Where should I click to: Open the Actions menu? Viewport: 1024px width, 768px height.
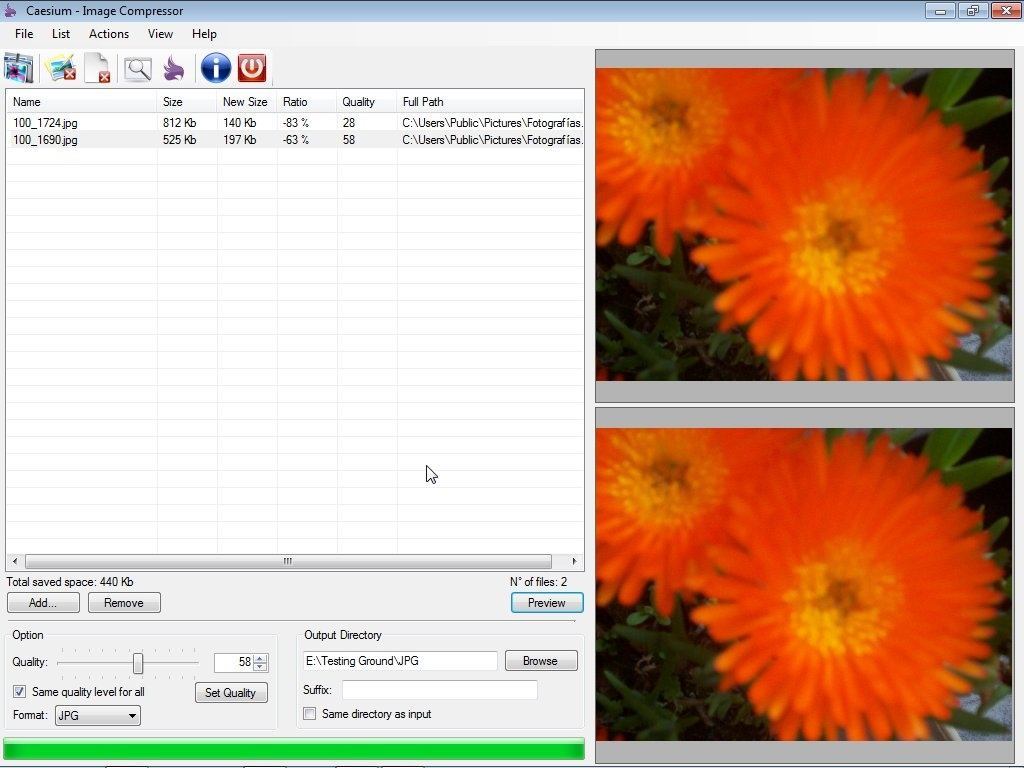108,33
